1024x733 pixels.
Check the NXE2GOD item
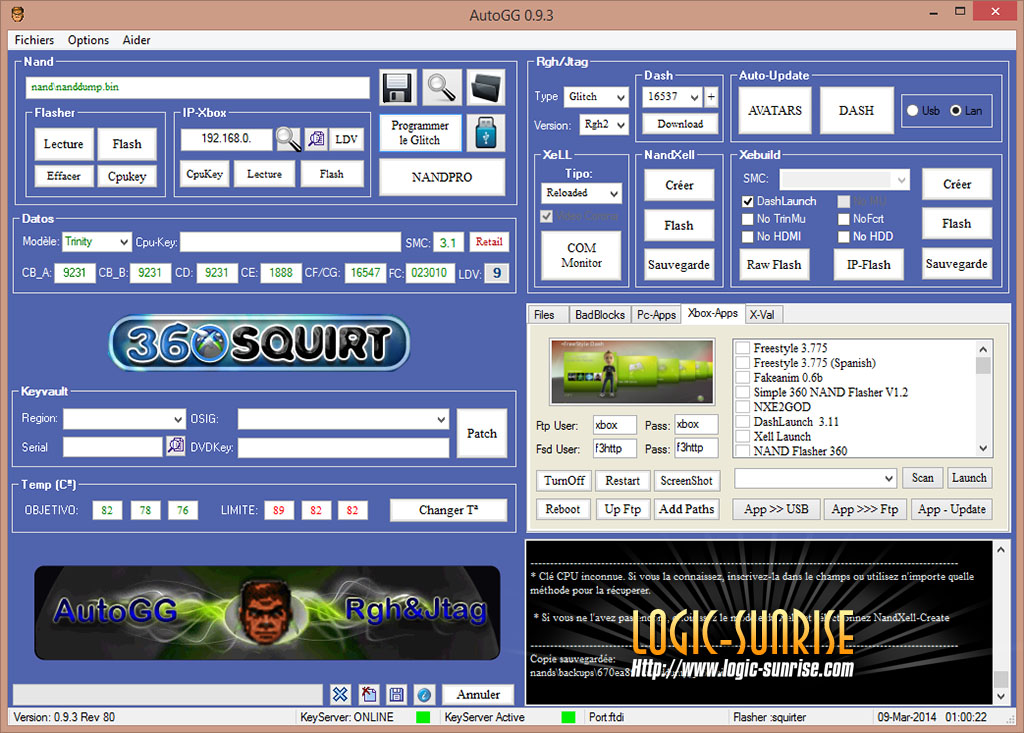743,407
